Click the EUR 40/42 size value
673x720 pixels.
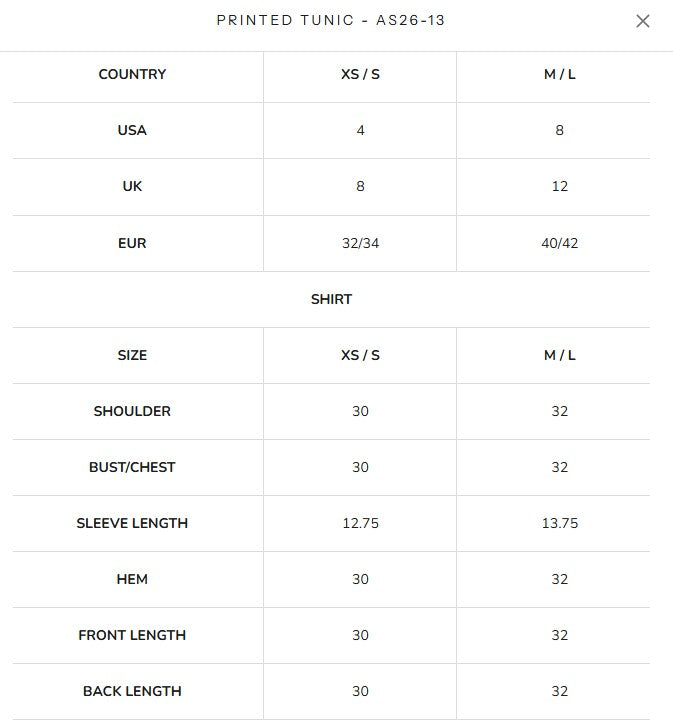pyautogui.click(x=560, y=243)
